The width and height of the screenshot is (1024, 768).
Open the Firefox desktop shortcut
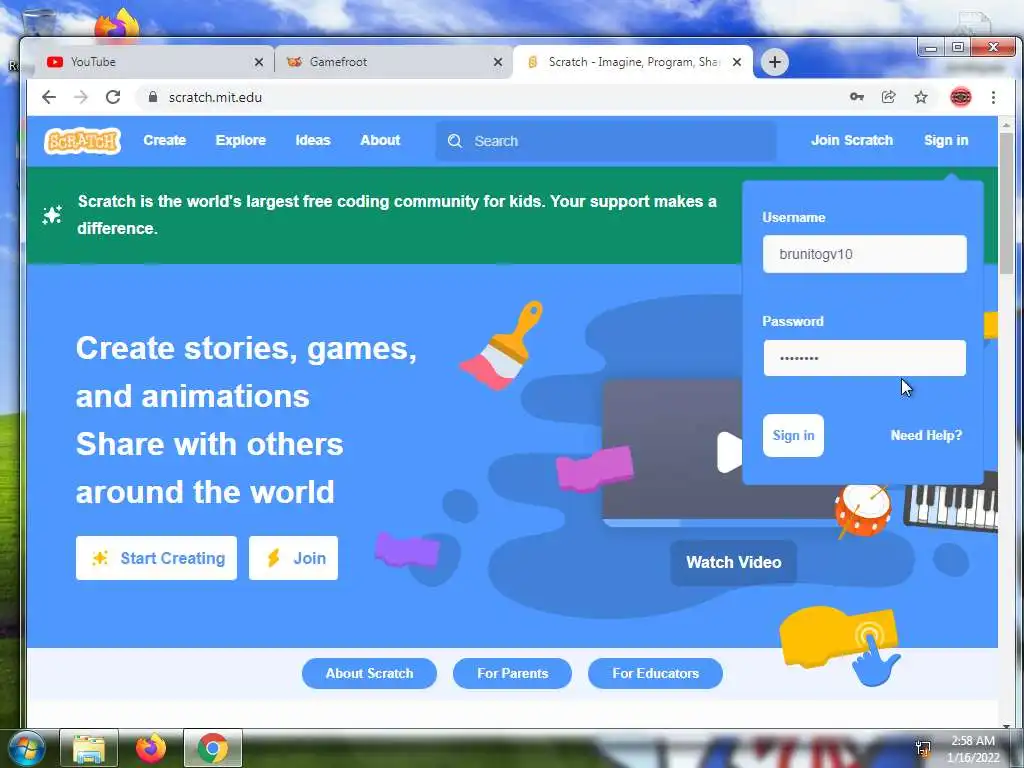[118, 26]
